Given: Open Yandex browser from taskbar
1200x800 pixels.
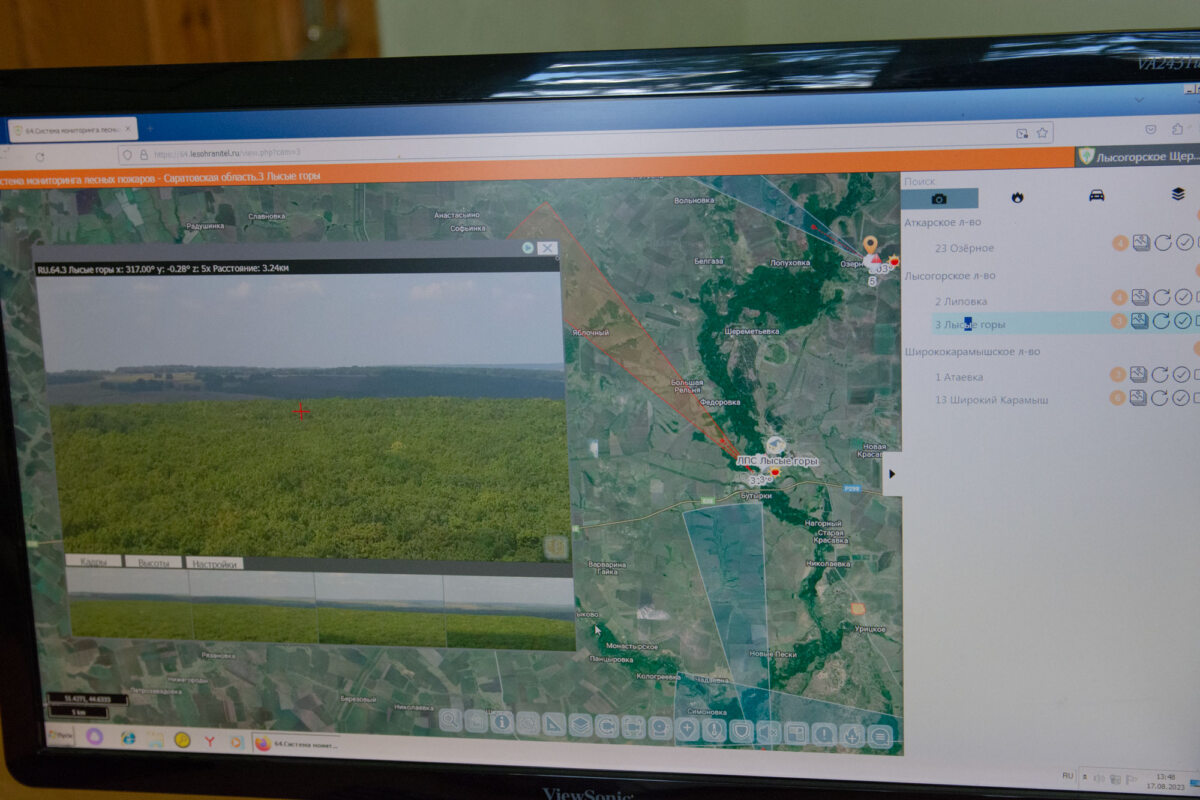Looking at the screenshot, I should coord(209,741).
